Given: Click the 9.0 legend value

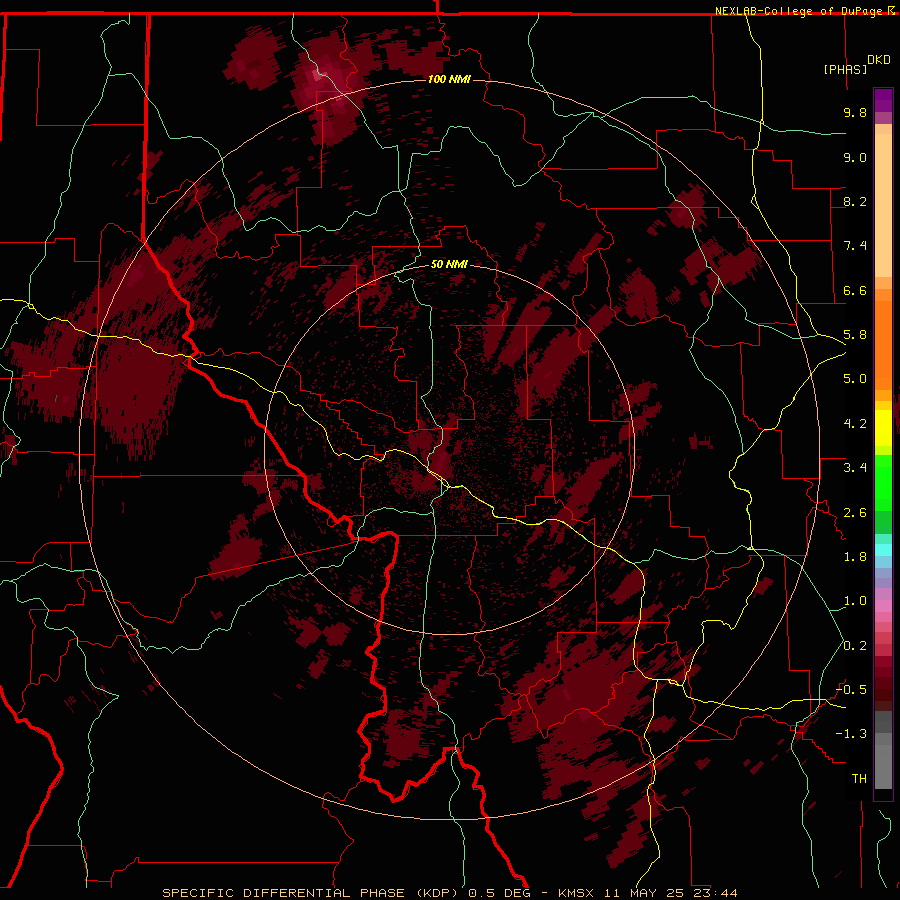Looking at the screenshot, I should point(855,157).
